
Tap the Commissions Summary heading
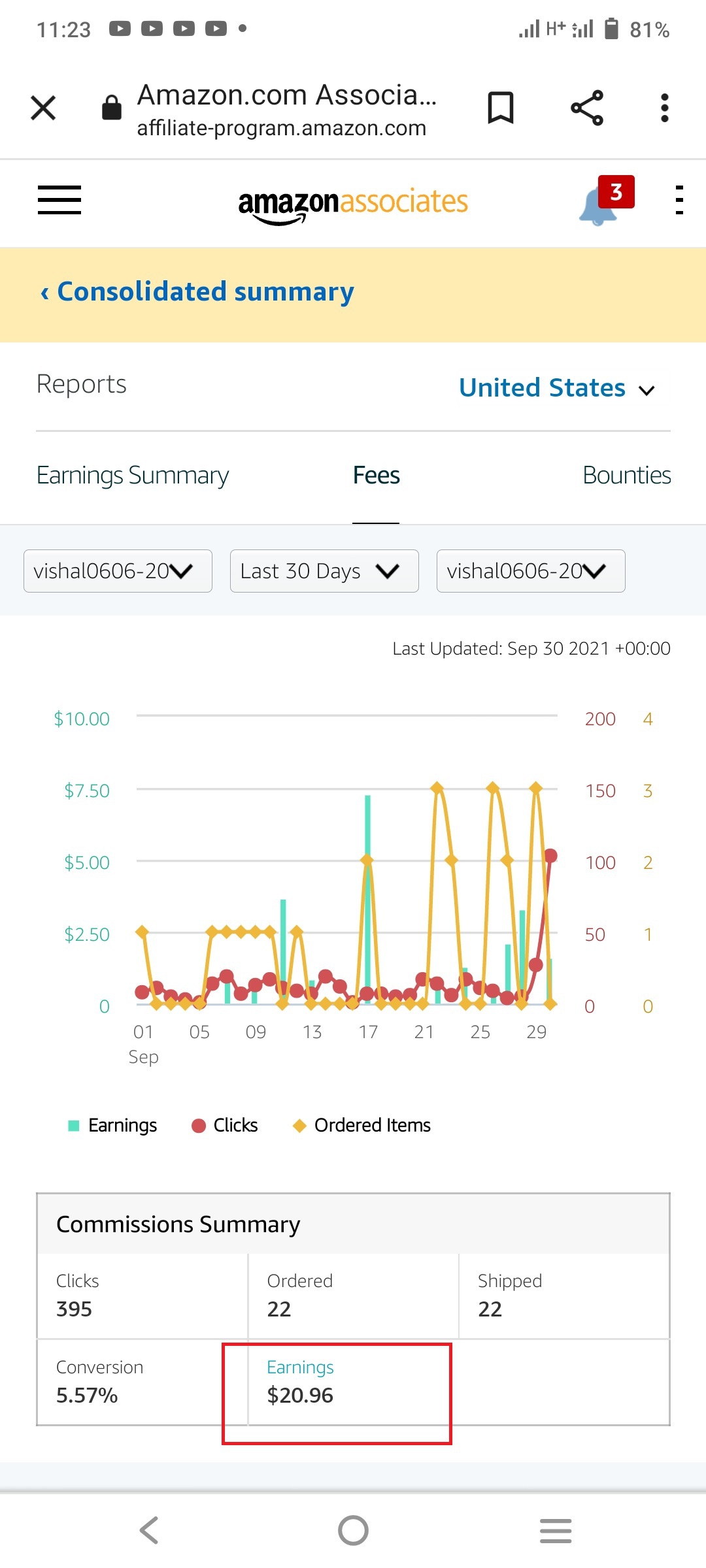tap(178, 1224)
